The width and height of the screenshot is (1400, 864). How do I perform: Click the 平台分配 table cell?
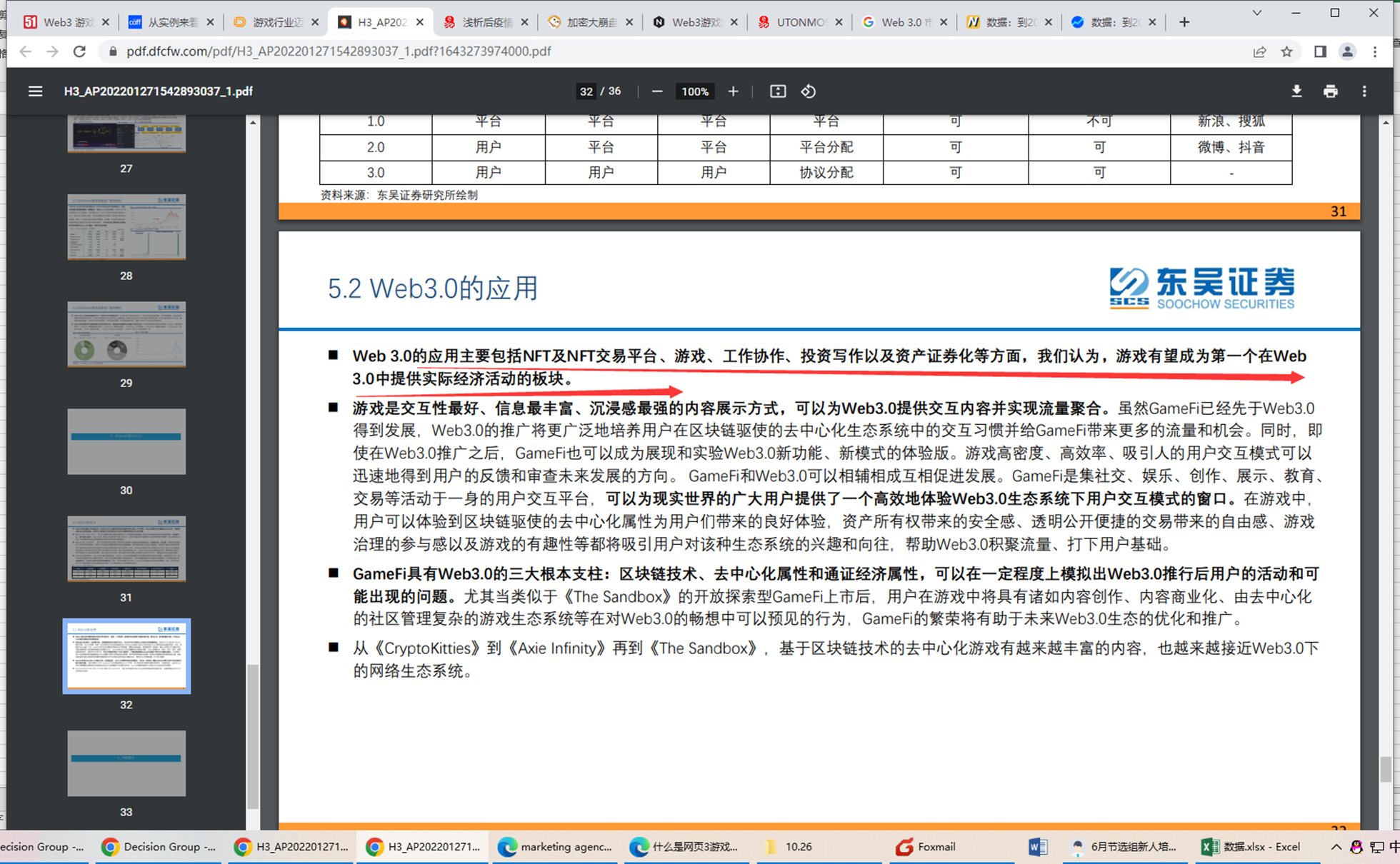826,147
